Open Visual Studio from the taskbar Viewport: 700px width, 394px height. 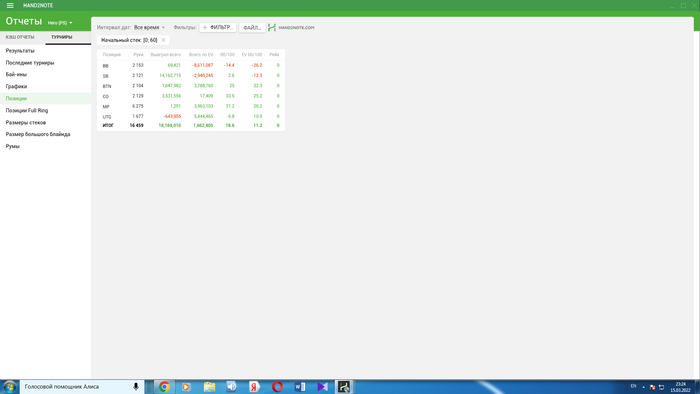pos(322,387)
